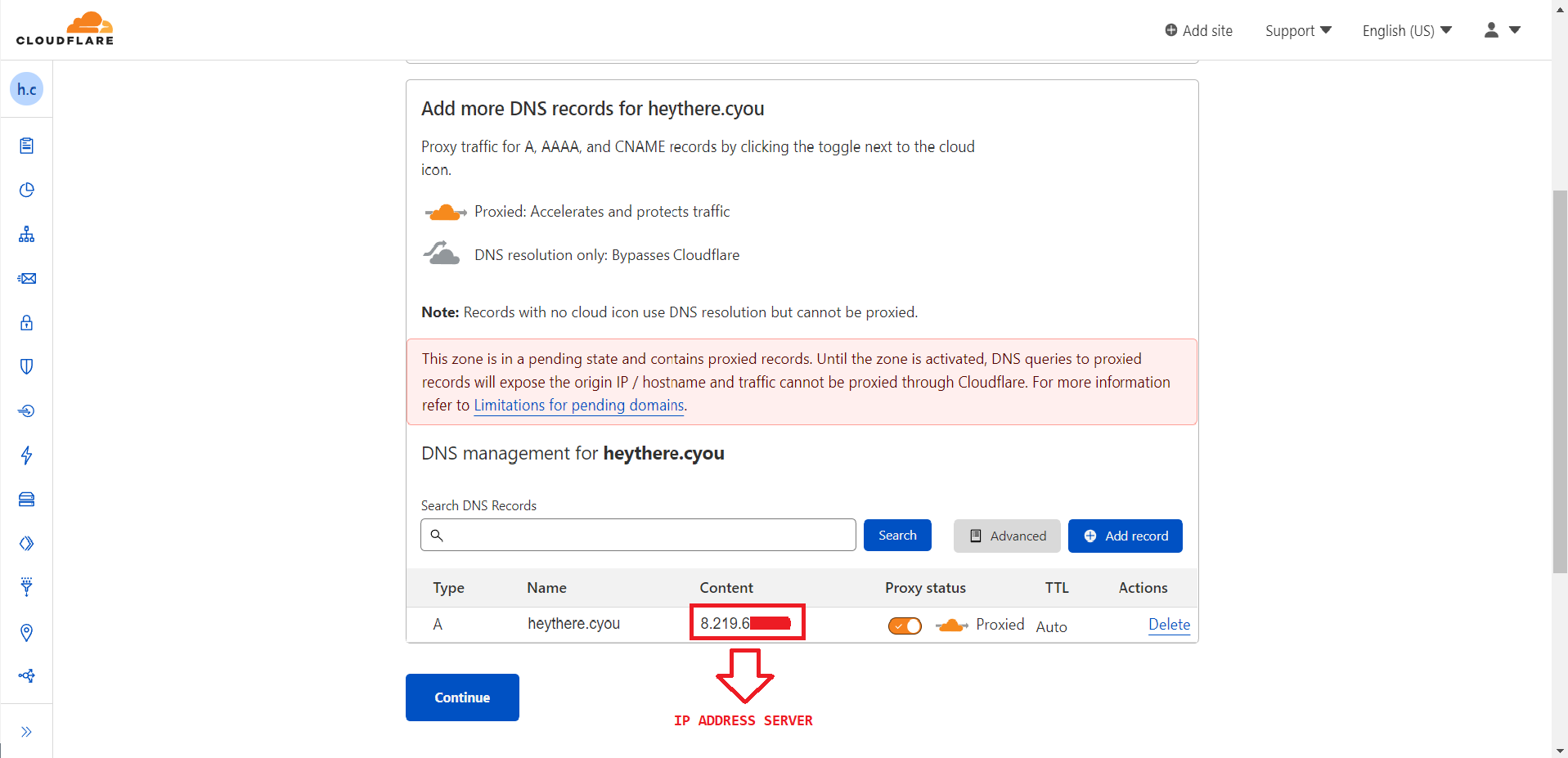Click the Name column header
Screen dimensions: 1568x758
(546, 588)
